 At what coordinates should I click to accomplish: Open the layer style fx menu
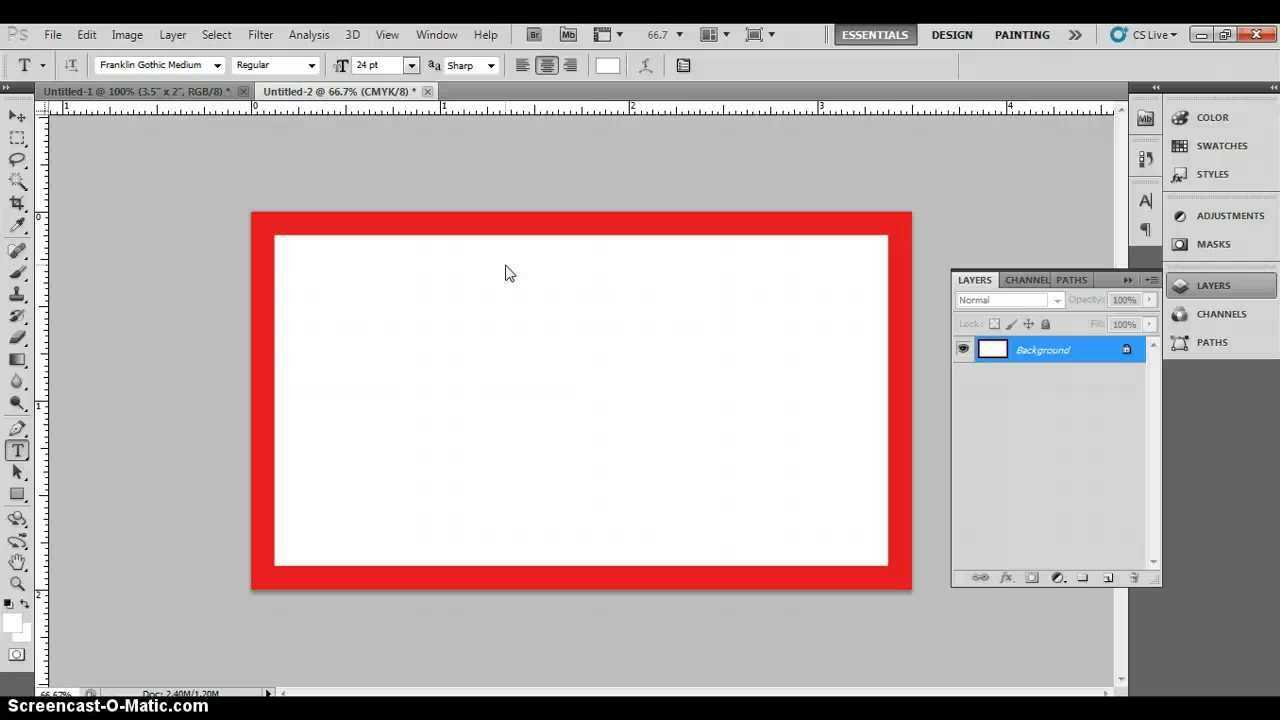(x=1006, y=578)
